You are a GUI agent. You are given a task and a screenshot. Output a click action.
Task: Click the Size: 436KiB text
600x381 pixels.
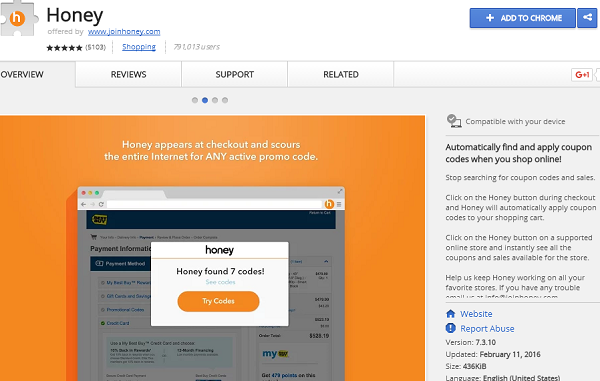coord(466,366)
